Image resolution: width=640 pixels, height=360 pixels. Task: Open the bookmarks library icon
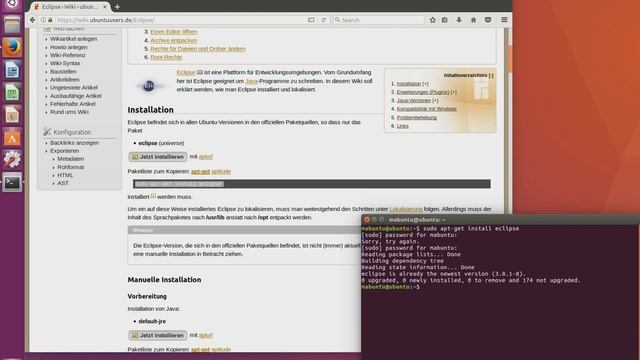[x=445, y=20]
